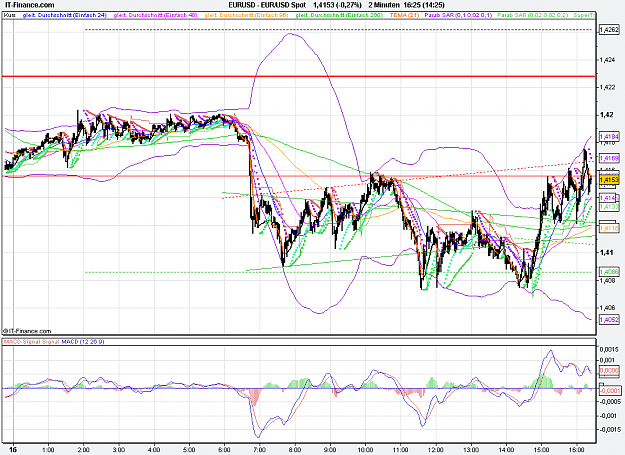
Task: Click the 4:00 time axis label
Action: pyautogui.click(x=154, y=450)
